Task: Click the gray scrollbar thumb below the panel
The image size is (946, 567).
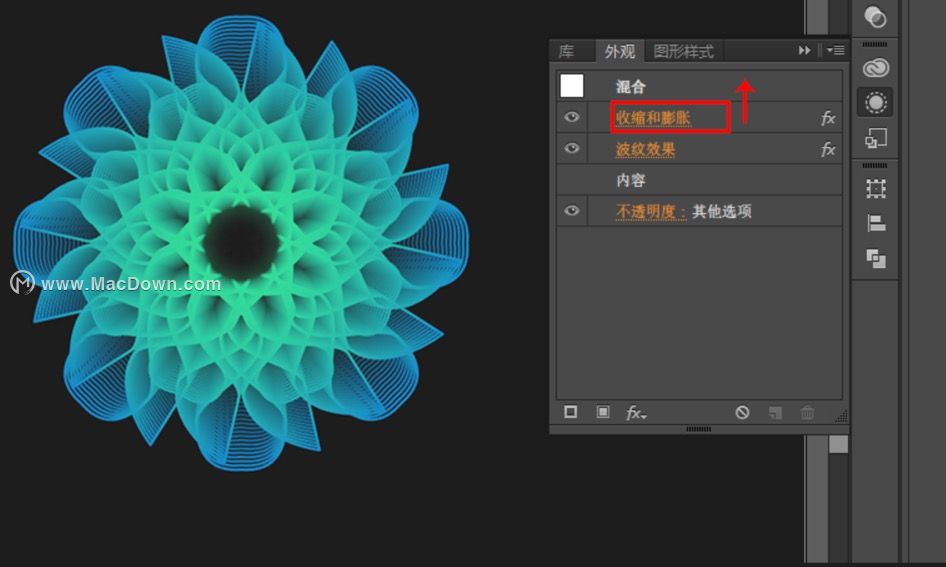Action: (x=838, y=445)
